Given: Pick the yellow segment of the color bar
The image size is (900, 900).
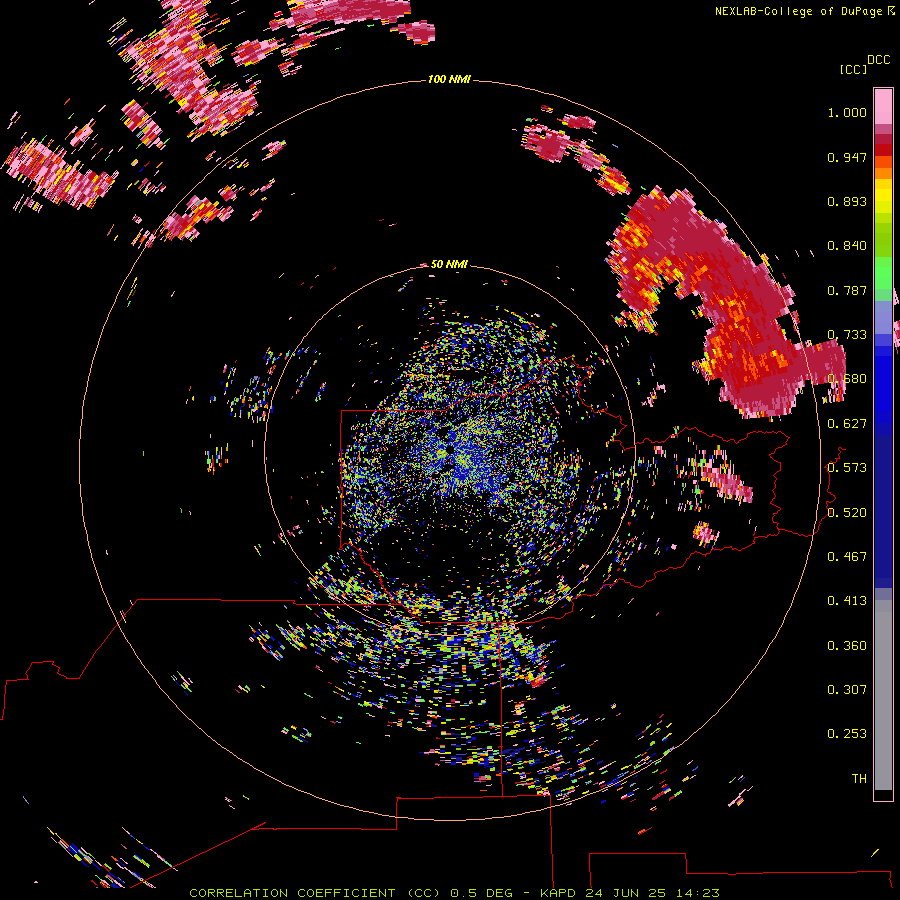Looking at the screenshot, I should coord(883,197).
